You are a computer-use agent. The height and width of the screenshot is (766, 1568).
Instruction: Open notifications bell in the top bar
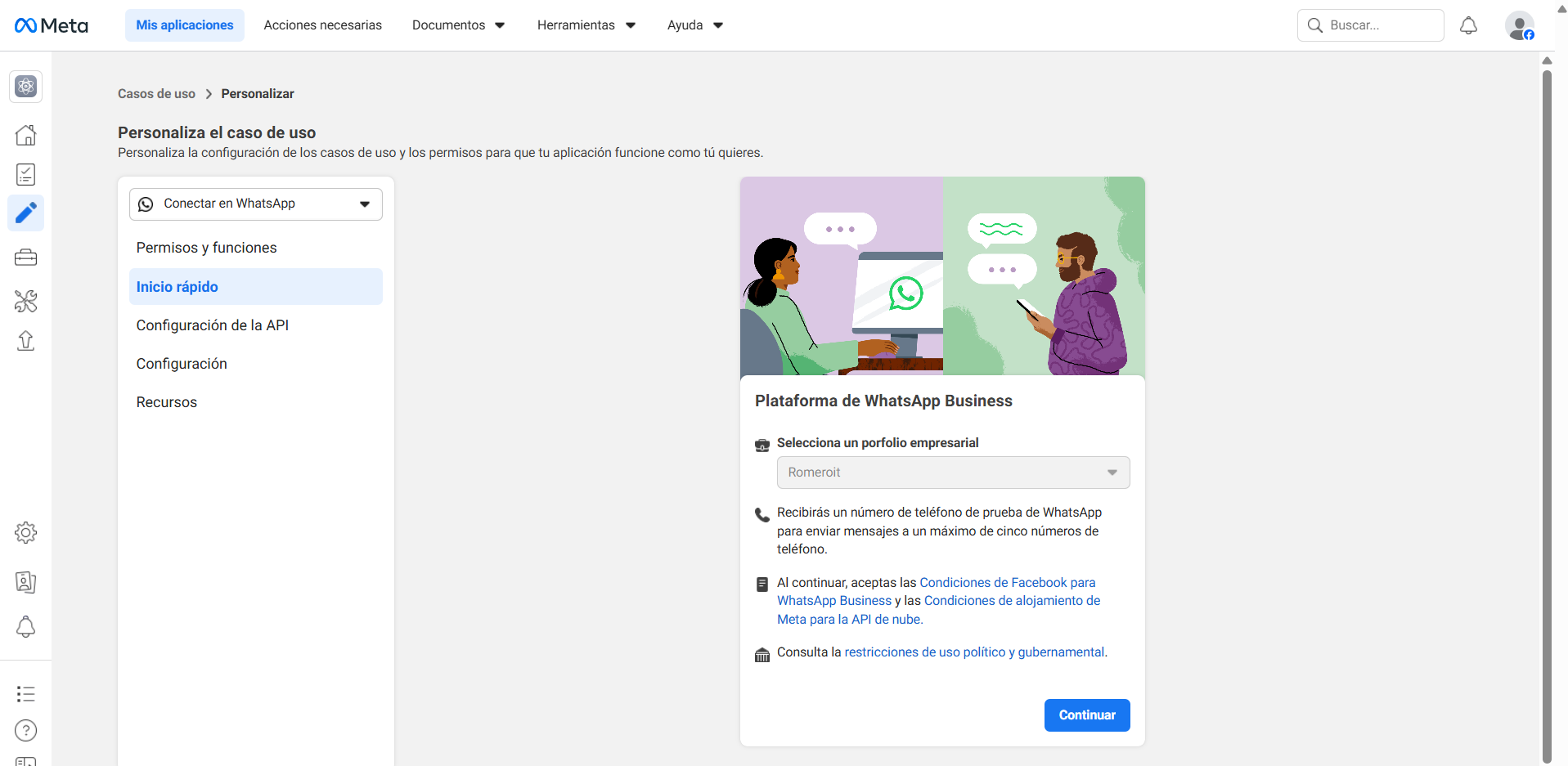pos(1469,25)
